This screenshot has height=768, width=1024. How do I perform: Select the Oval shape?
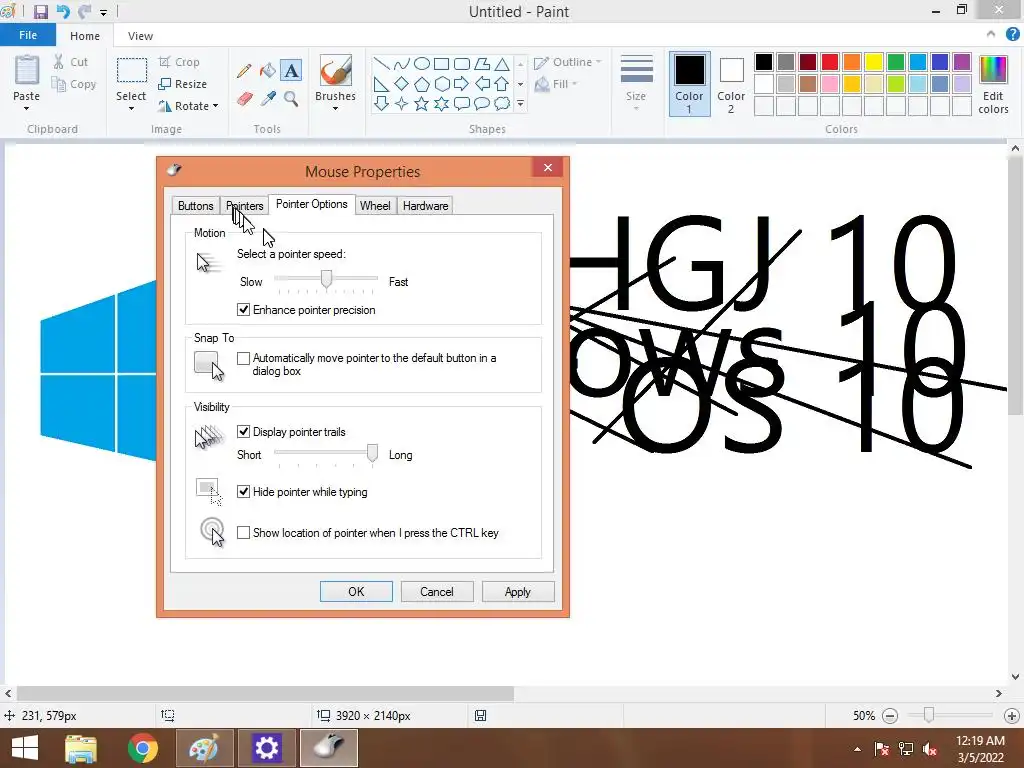click(x=422, y=64)
